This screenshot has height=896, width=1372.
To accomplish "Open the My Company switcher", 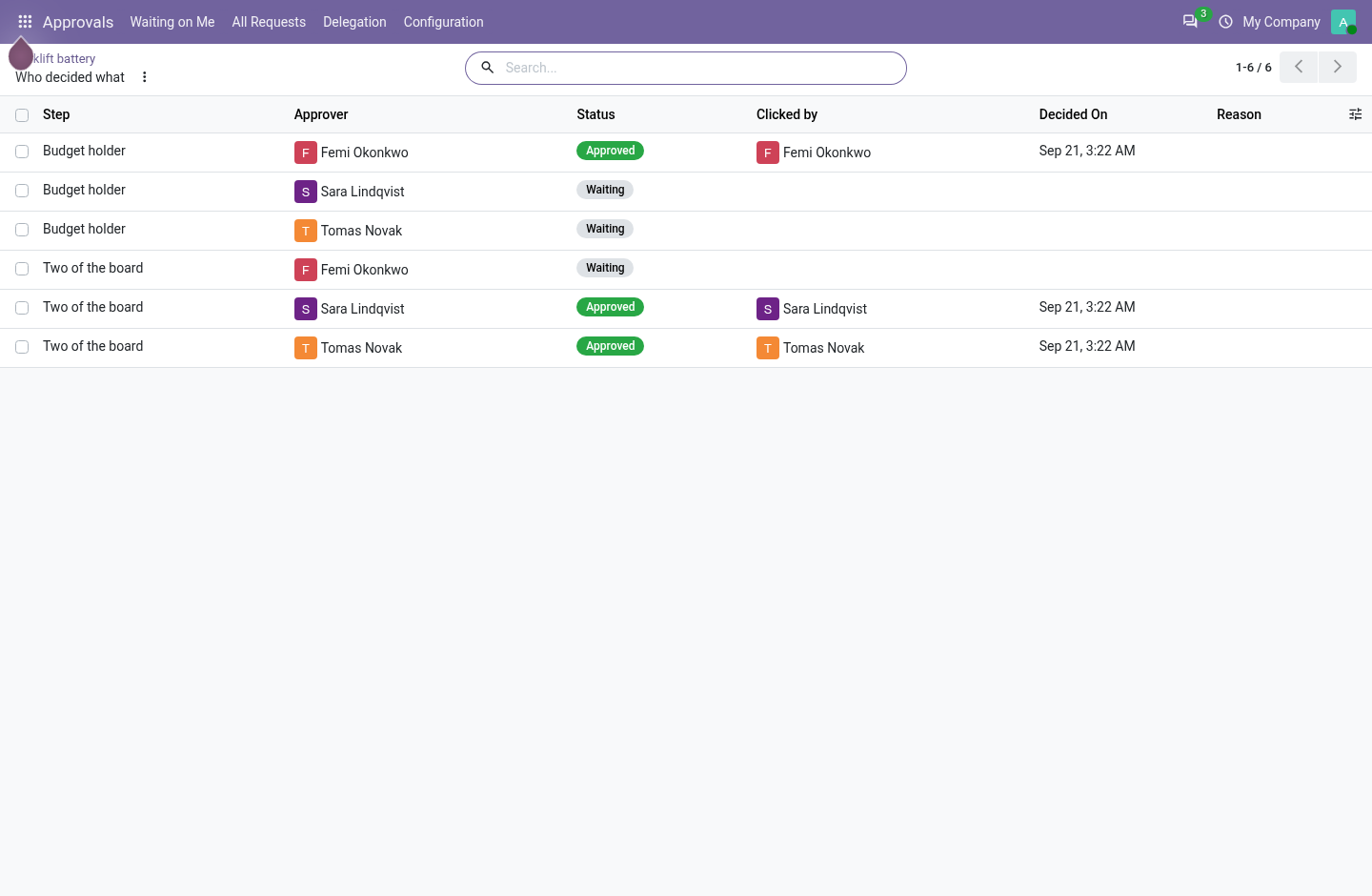I will pyautogui.click(x=1281, y=22).
